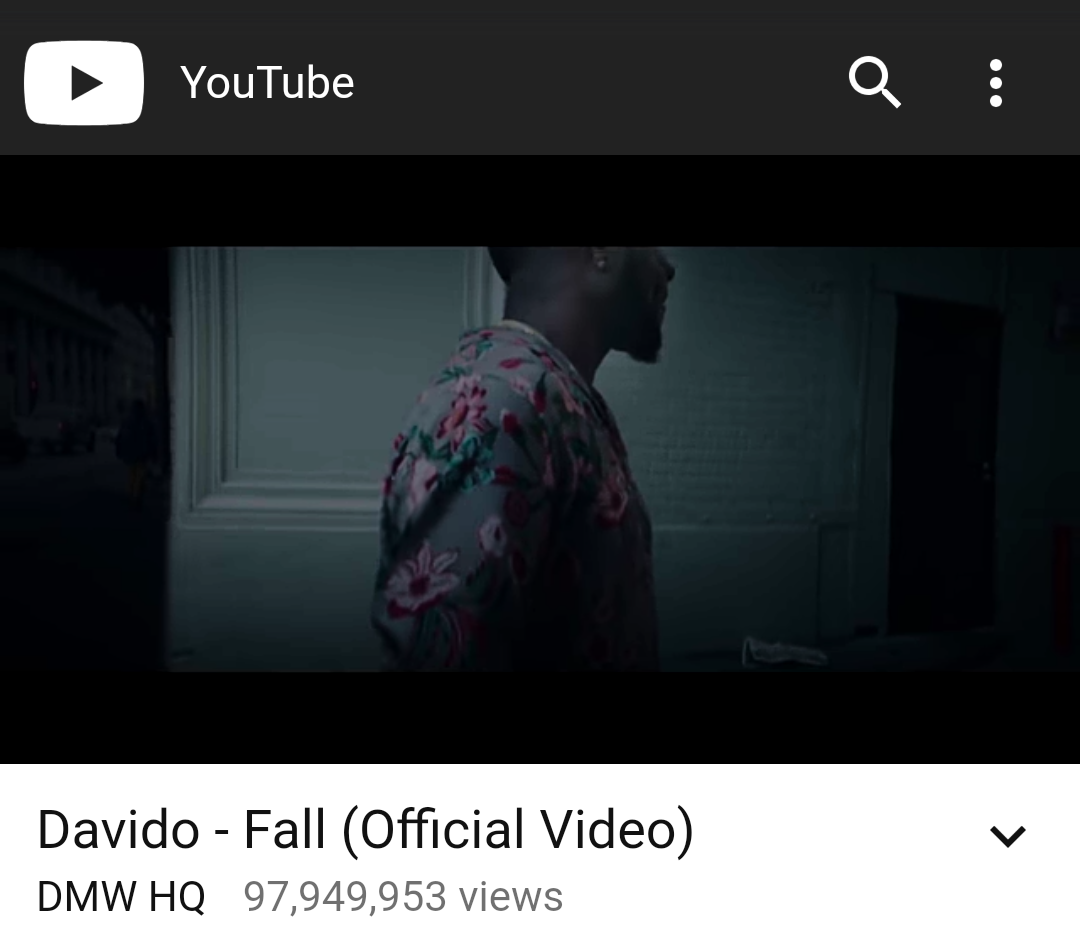Click the top black letterbox bar

540,200
